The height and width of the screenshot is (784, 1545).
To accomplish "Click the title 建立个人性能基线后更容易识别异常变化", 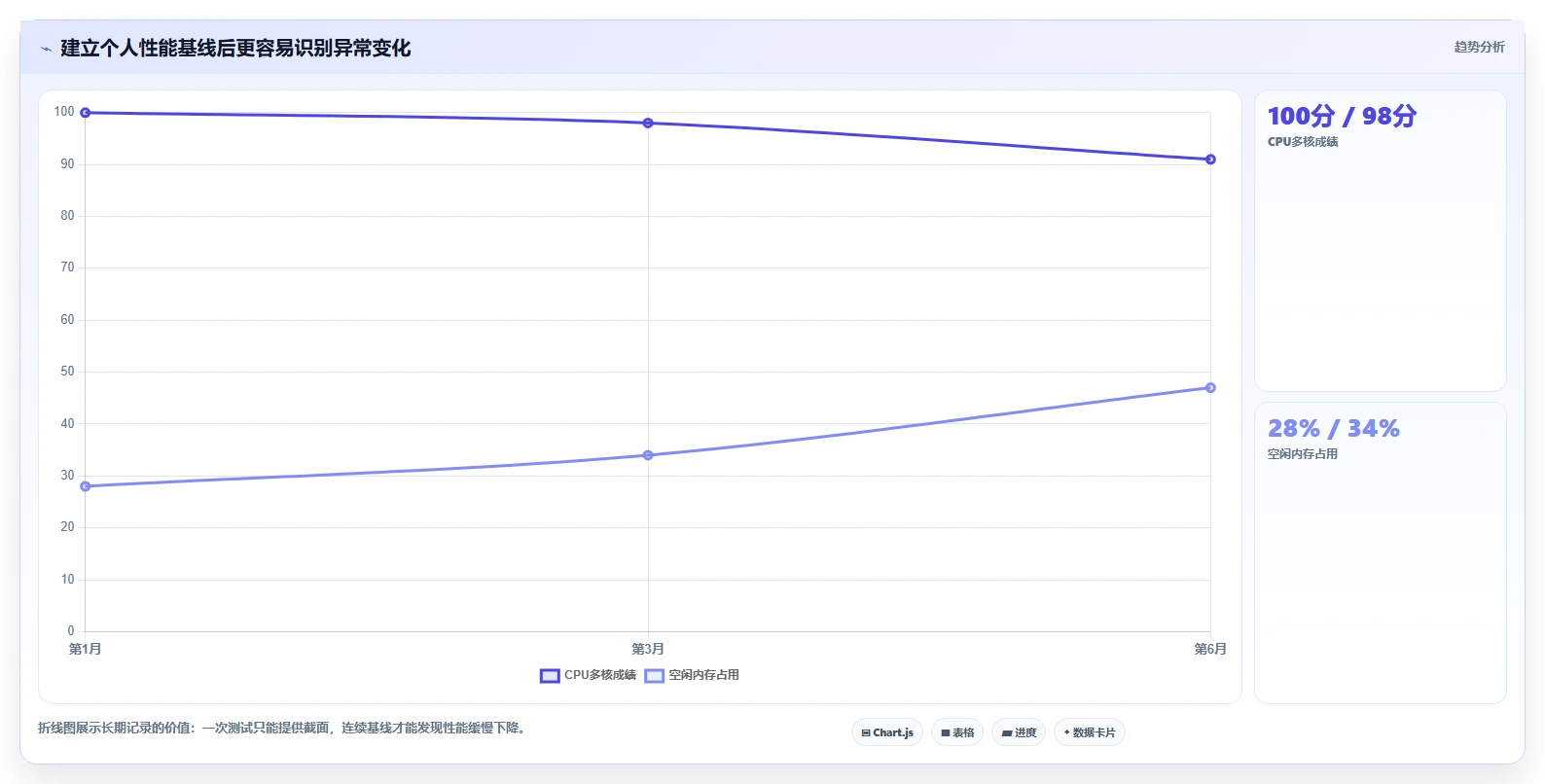I will click(235, 48).
